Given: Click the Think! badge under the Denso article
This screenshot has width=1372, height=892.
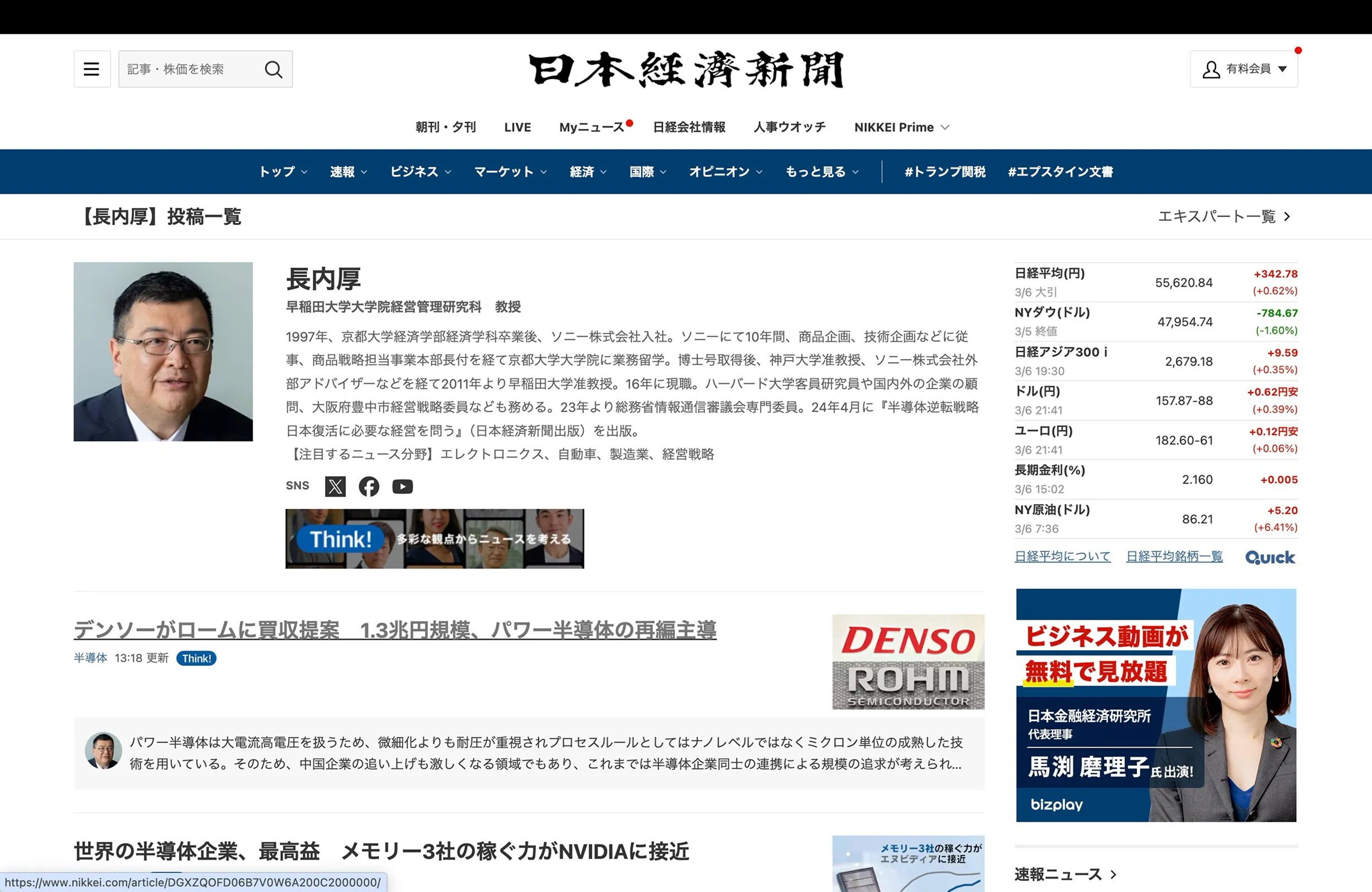Looking at the screenshot, I should (x=196, y=658).
